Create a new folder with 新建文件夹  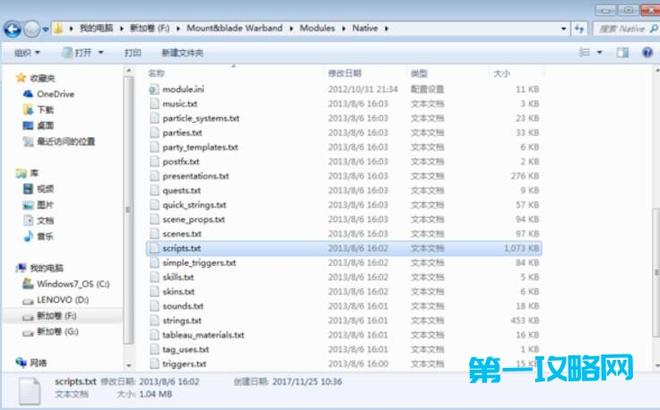tap(182, 53)
